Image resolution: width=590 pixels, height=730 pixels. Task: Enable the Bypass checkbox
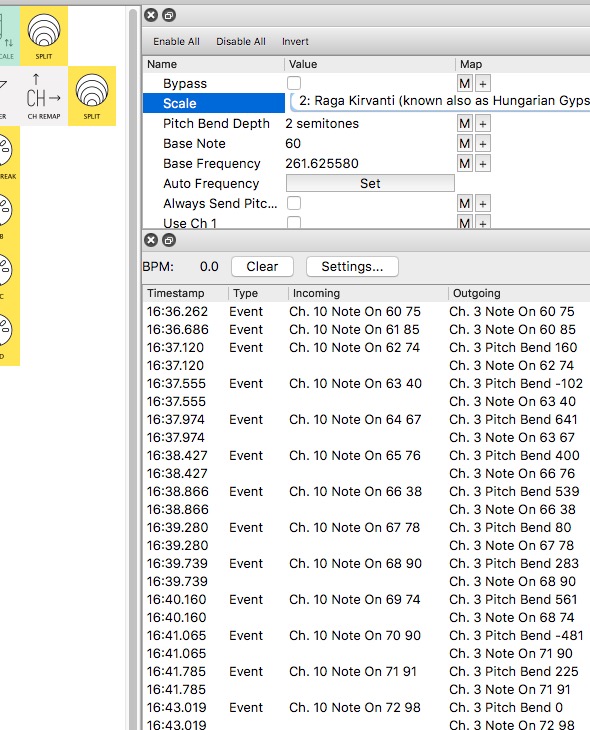[294, 83]
